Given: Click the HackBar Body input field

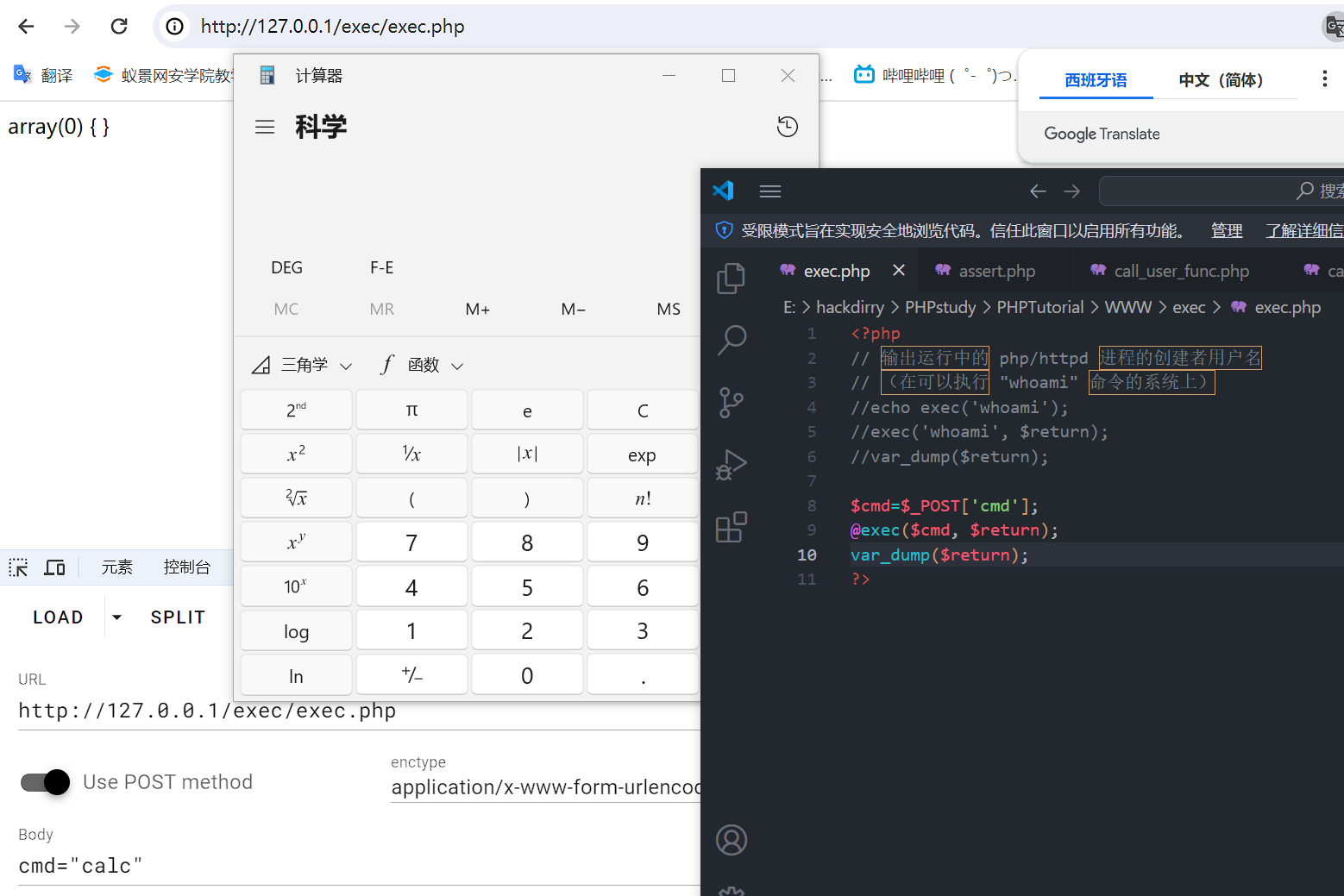Looking at the screenshot, I should pos(359,866).
